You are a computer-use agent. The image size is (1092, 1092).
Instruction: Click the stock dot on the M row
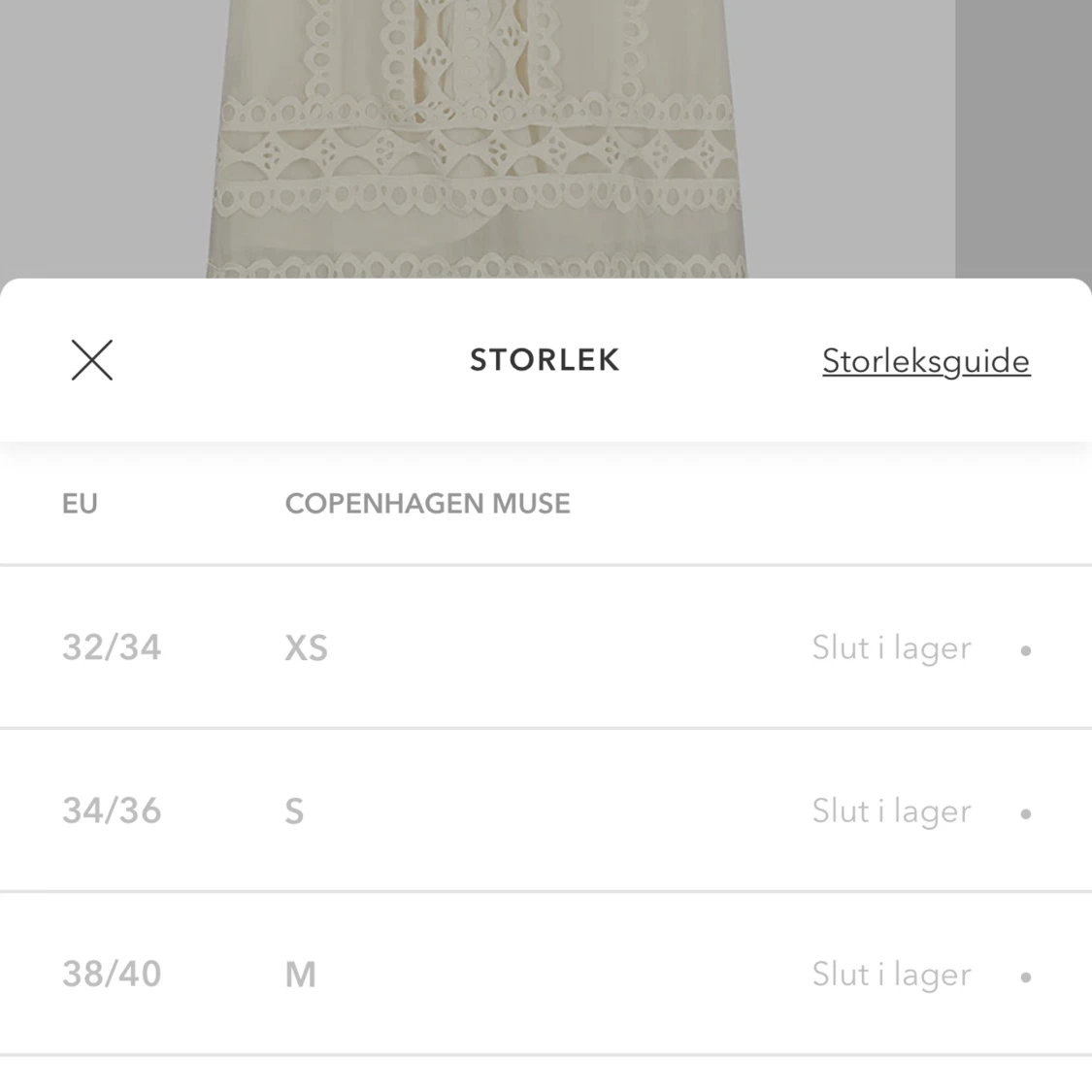click(x=1026, y=976)
